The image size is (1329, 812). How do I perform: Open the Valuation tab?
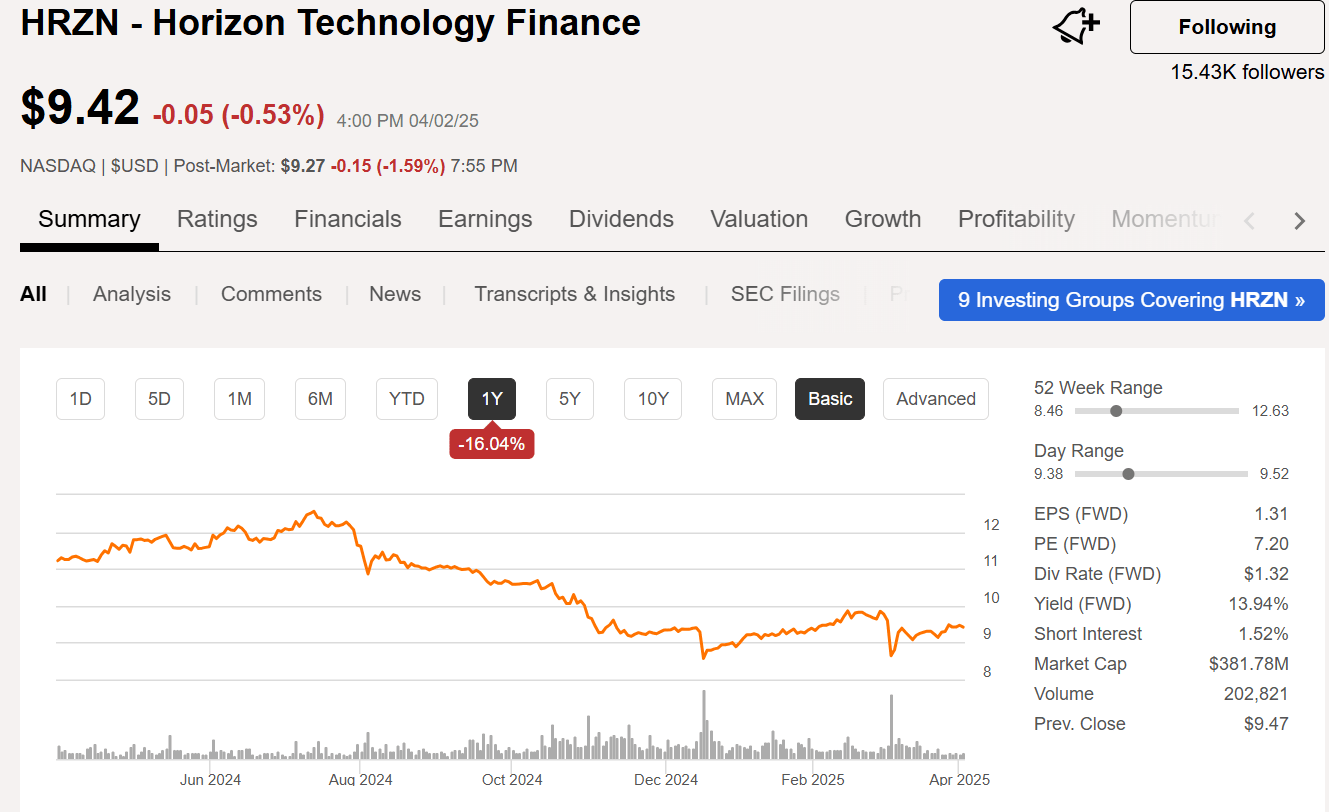[759, 219]
